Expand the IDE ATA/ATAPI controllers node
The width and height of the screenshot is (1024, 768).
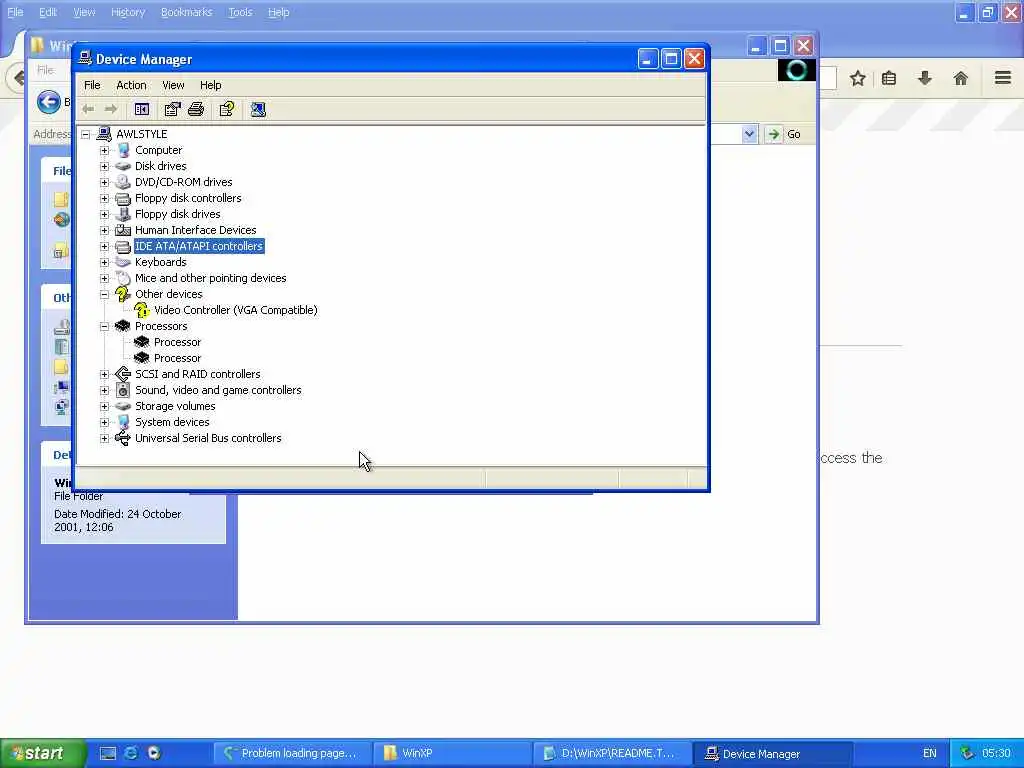104,246
